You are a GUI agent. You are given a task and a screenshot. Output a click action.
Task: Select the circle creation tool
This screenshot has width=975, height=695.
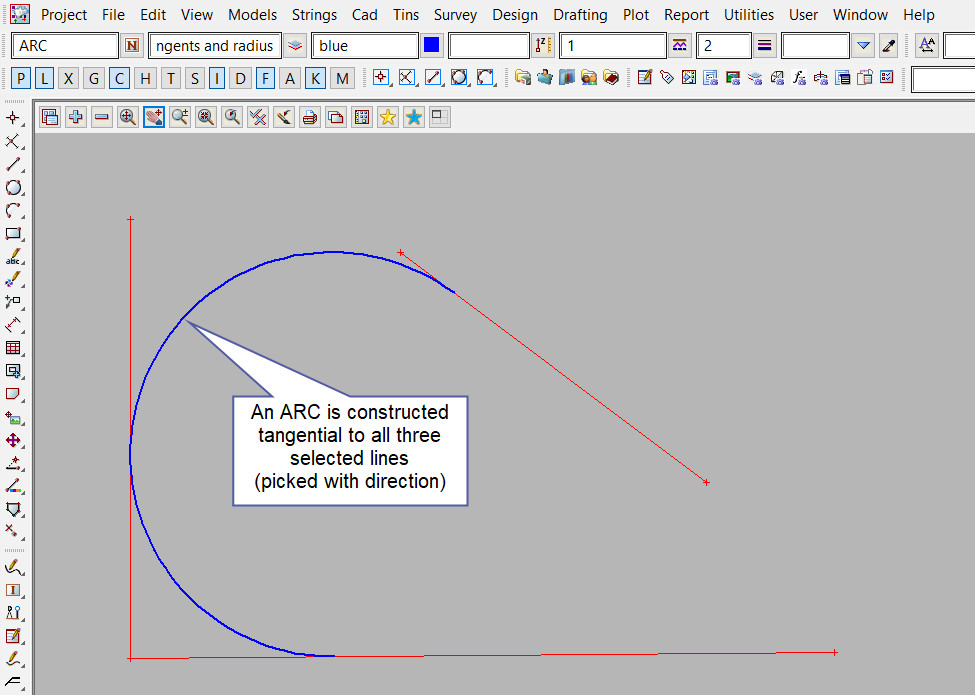pos(14,188)
